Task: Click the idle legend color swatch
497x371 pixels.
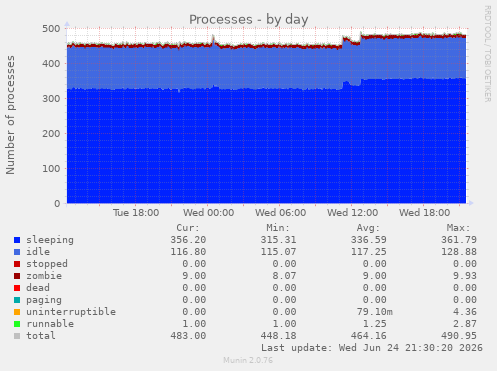Action: pos(17,252)
